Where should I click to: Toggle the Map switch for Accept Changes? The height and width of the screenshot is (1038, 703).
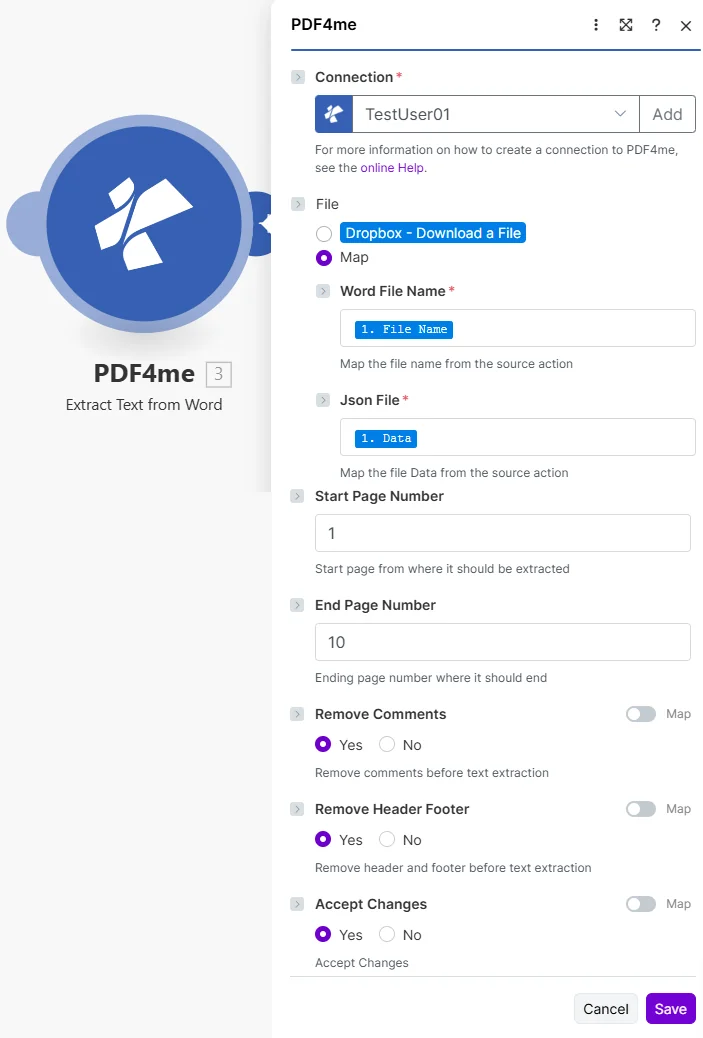tap(641, 904)
